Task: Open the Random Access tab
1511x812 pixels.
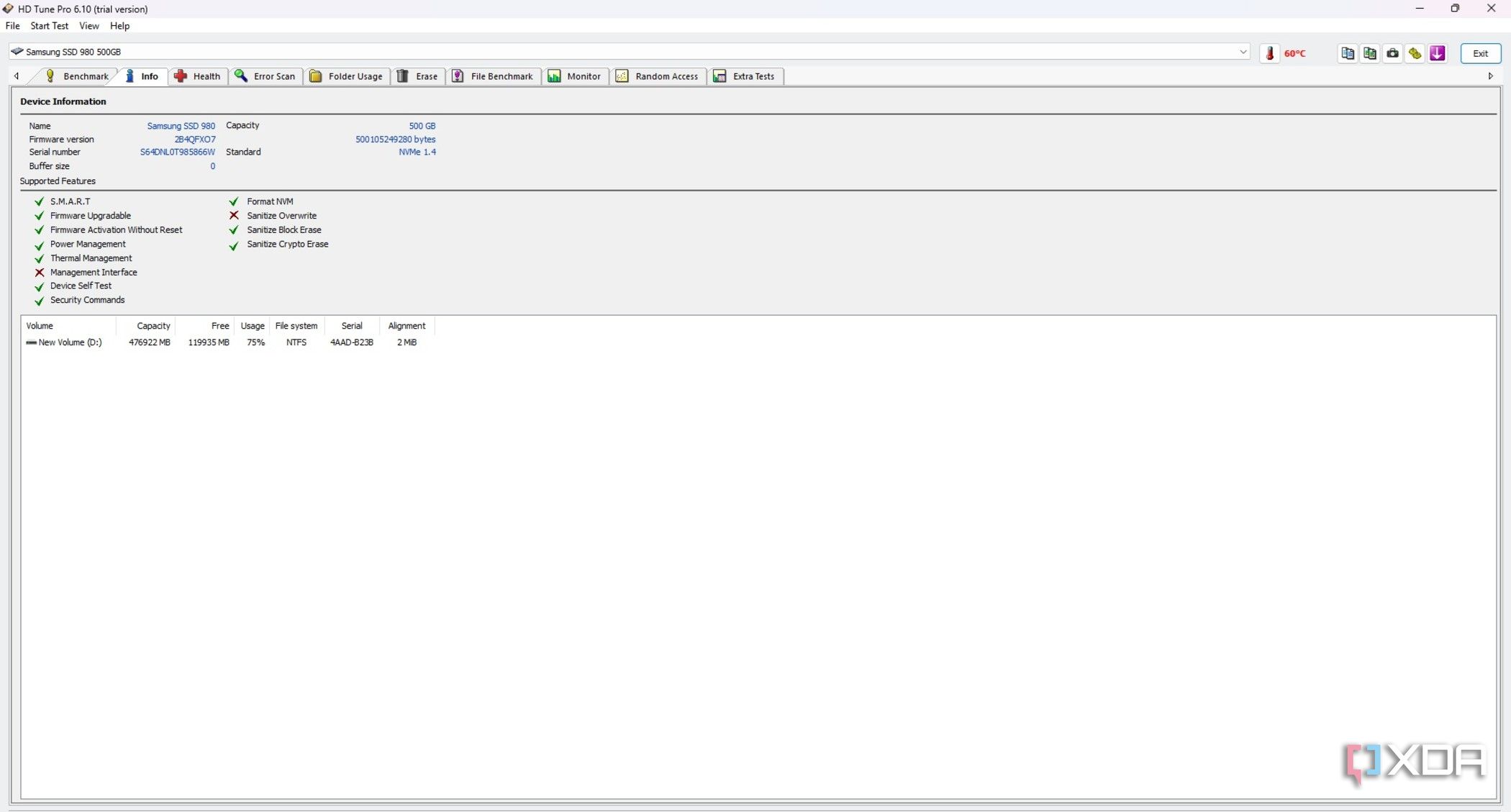Action: tap(658, 76)
